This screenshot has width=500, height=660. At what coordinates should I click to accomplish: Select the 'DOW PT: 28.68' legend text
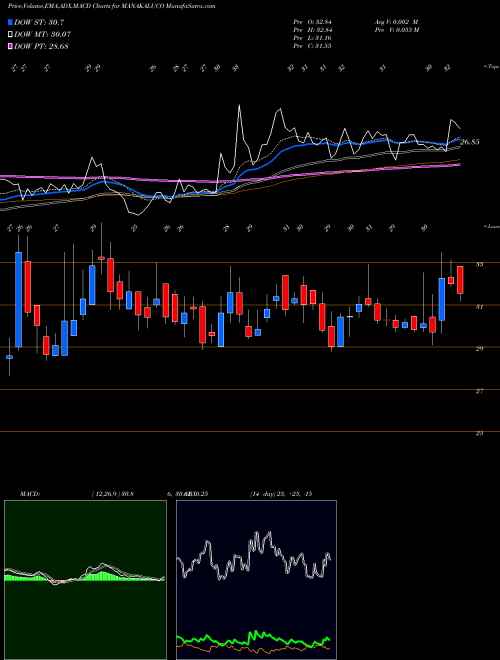coord(41,46)
